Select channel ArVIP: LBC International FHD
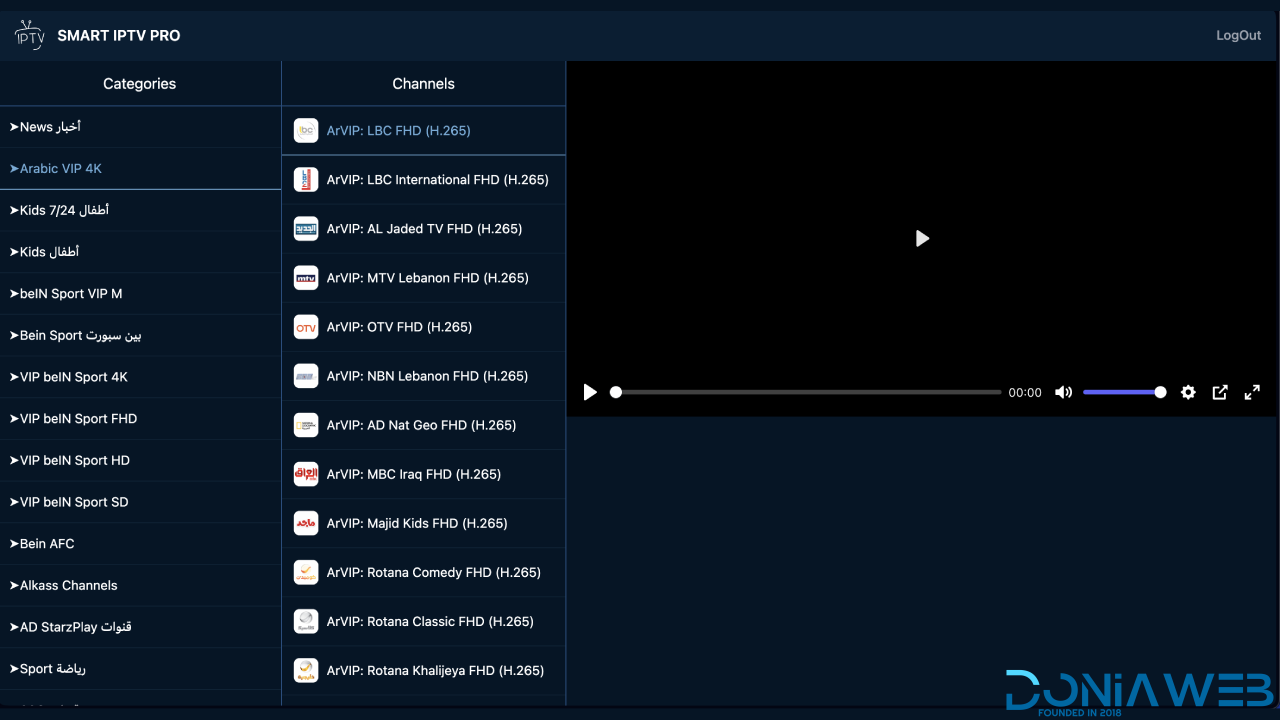This screenshot has height=720, width=1280. 423,180
